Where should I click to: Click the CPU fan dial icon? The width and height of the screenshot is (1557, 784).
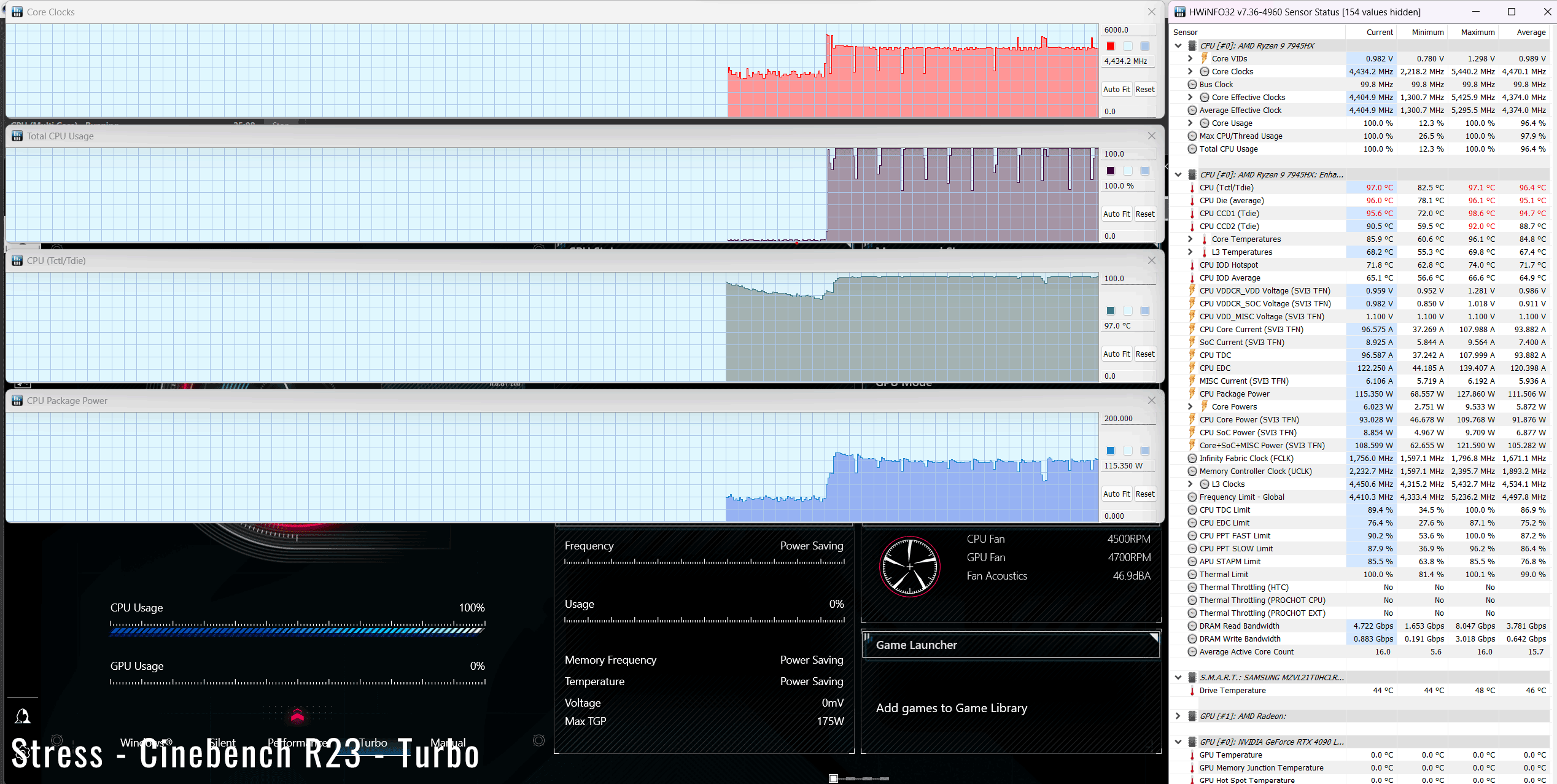[909, 566]
